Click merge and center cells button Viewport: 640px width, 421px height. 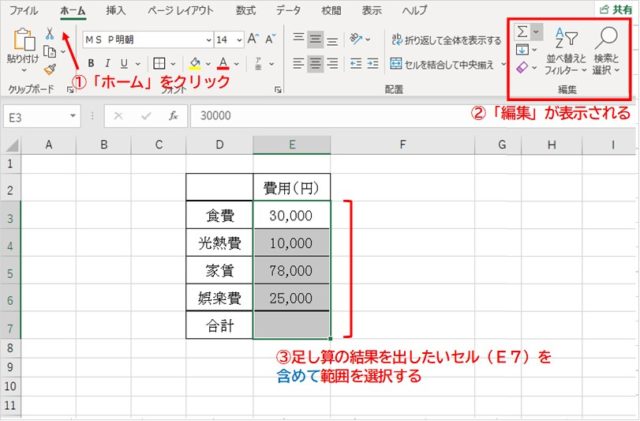pyautogui.click(x=445, y=64)
